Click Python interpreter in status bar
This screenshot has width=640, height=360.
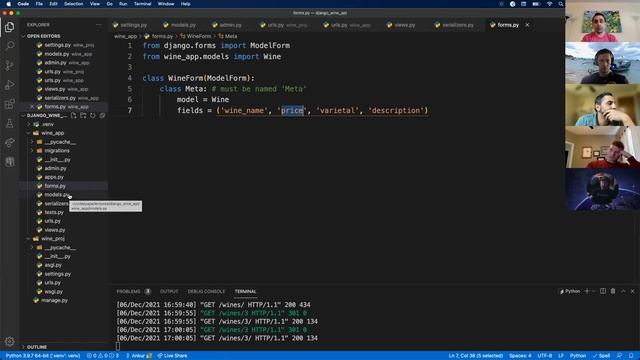pyautogui.click(x=42, y=356)
